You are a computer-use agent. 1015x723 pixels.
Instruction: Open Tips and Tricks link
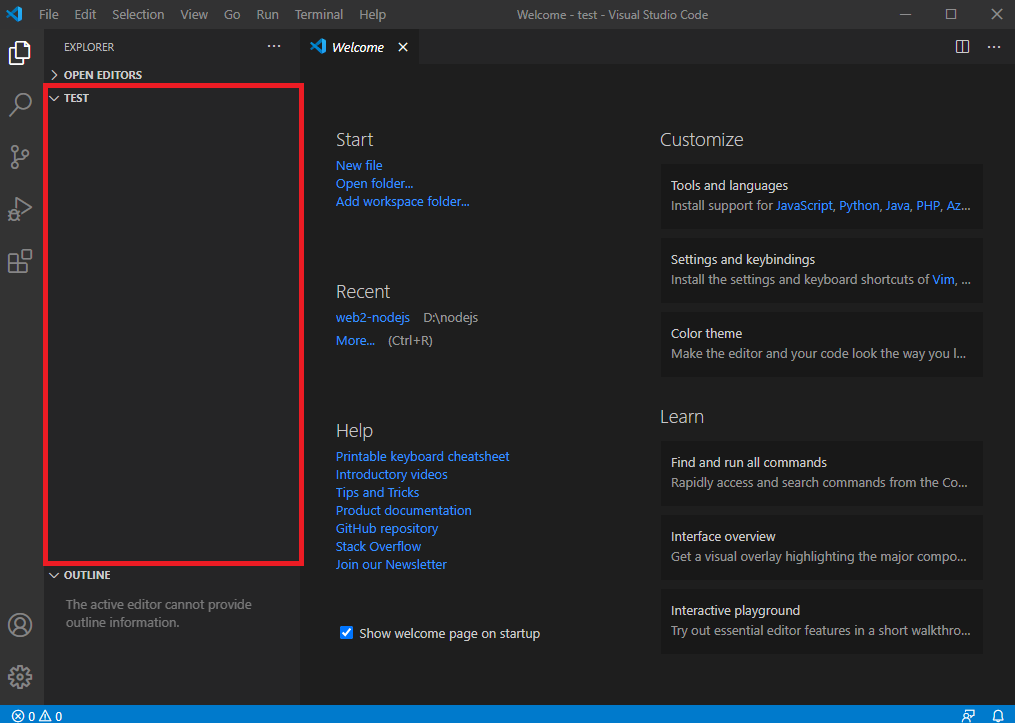click(x=377, y=493)
